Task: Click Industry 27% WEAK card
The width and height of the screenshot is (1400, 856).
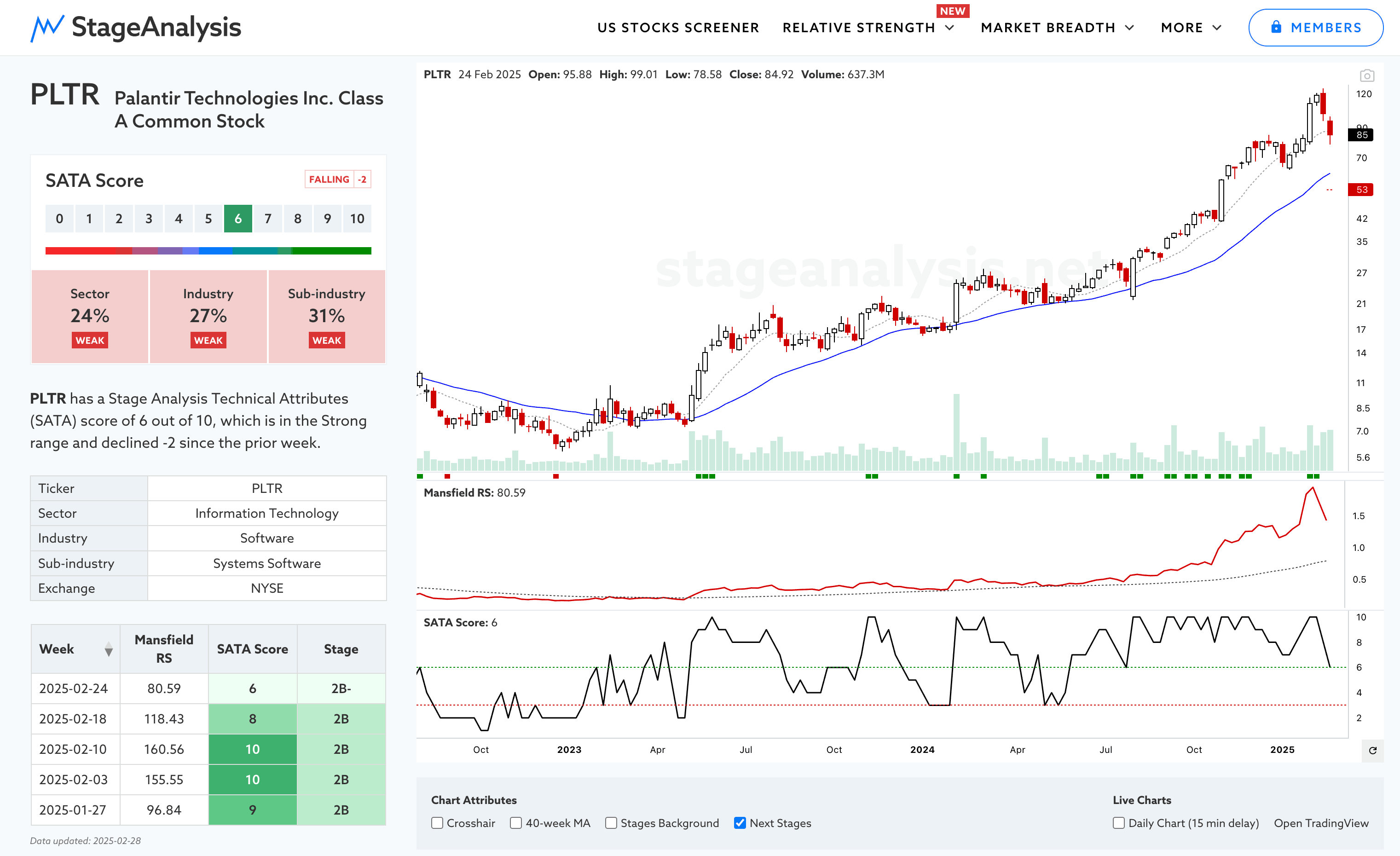Action: tap(208, 316)
